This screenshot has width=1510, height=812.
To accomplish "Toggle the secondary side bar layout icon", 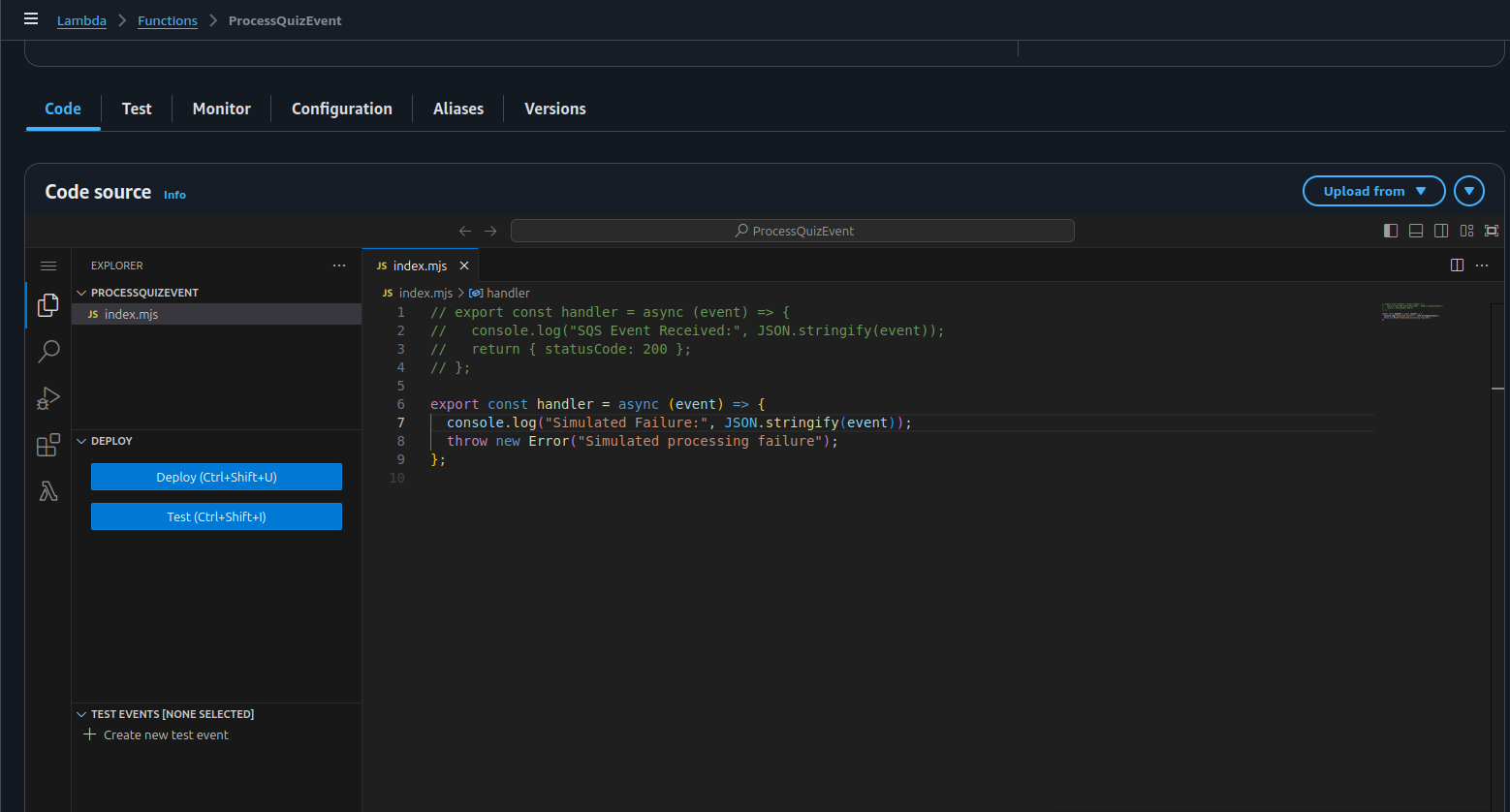I will pyautogui.click(x=1441, y=231).
